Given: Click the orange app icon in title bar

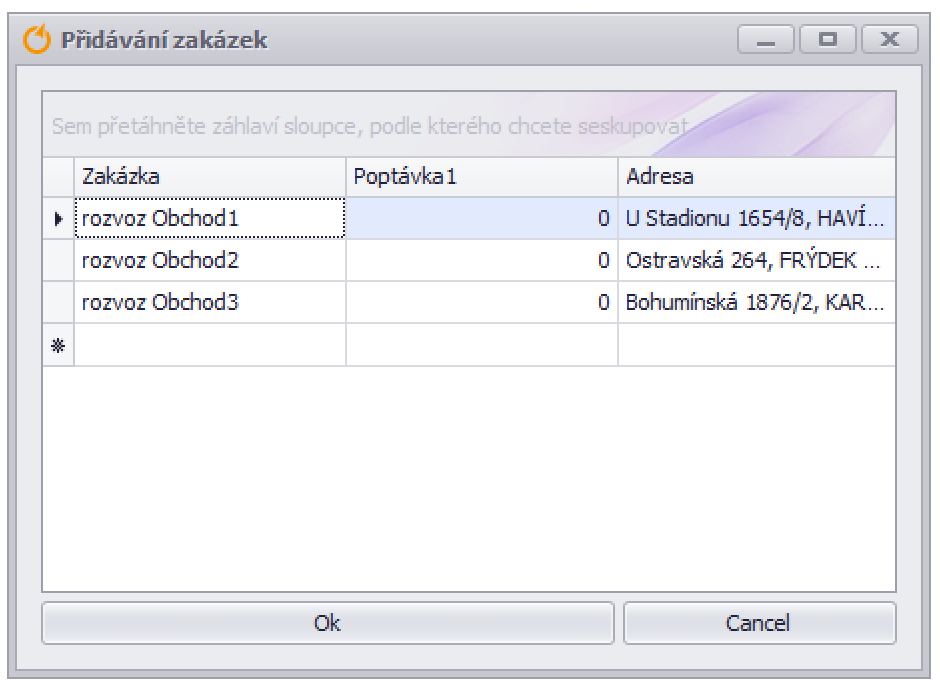Looking at the screenshot, I should coord(37,40).
